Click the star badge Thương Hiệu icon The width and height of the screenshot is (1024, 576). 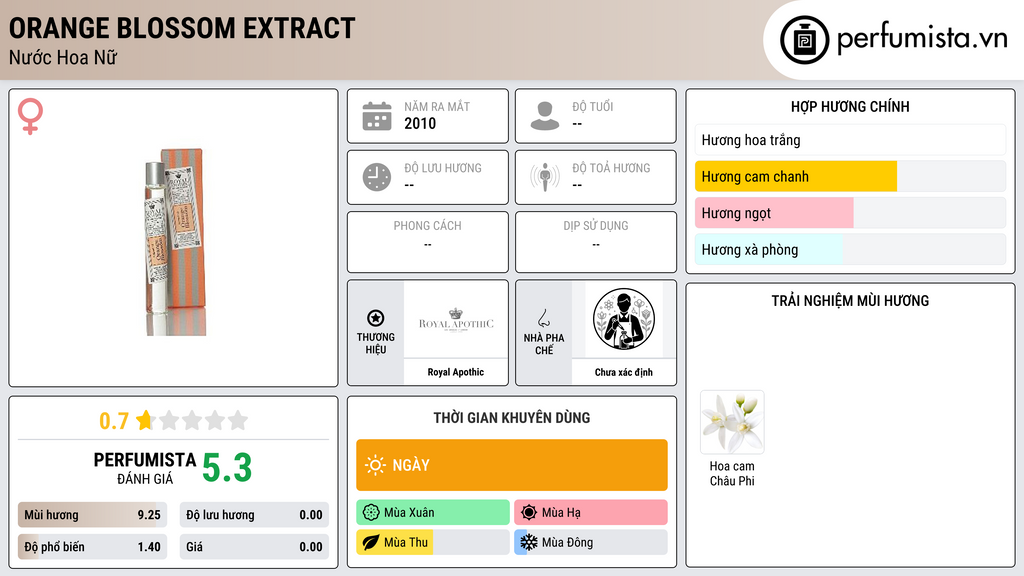tap(376, 318)
